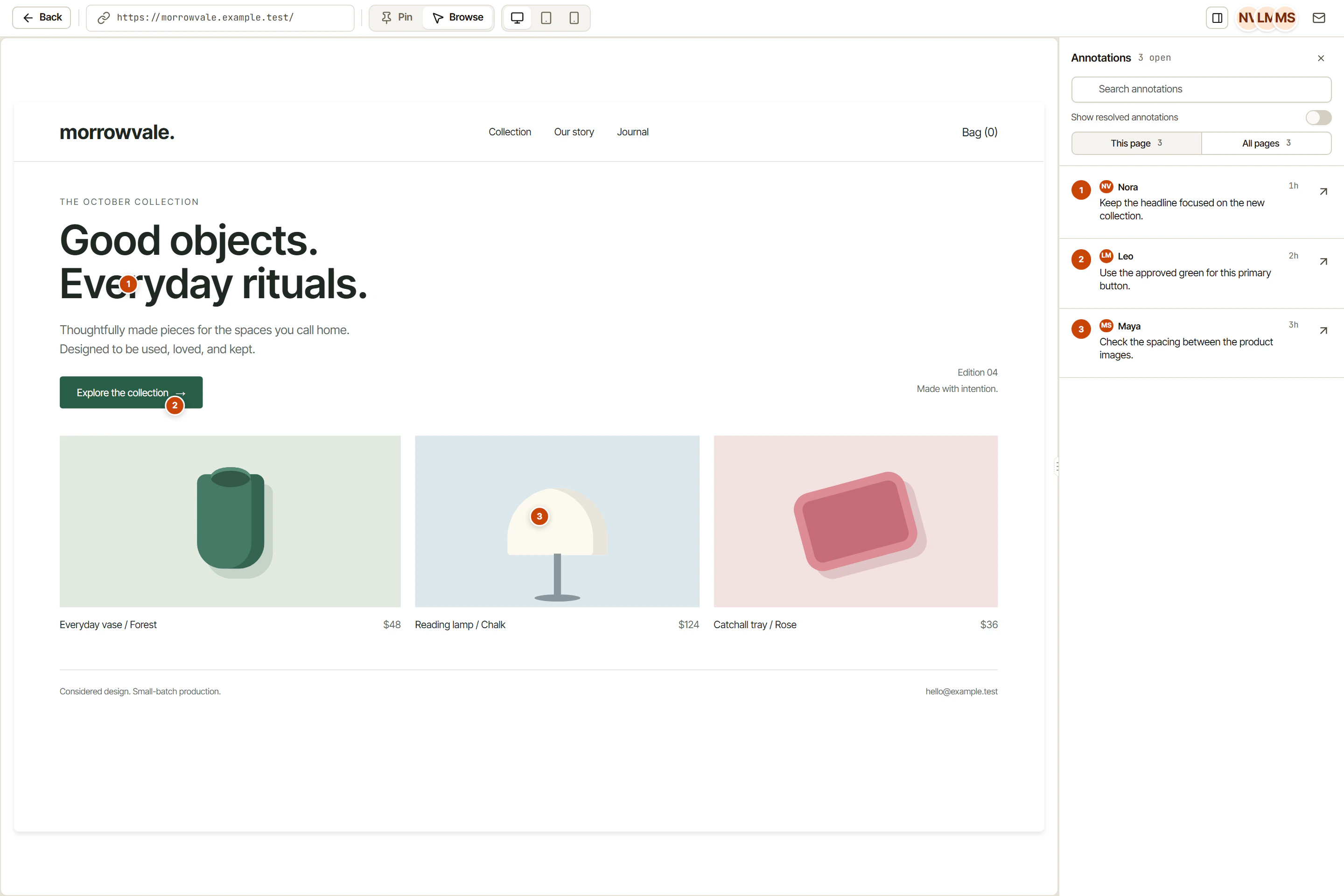The image size is (1344, 896).
Task: Close the Annotations panel
Action: coord(1321,58)
